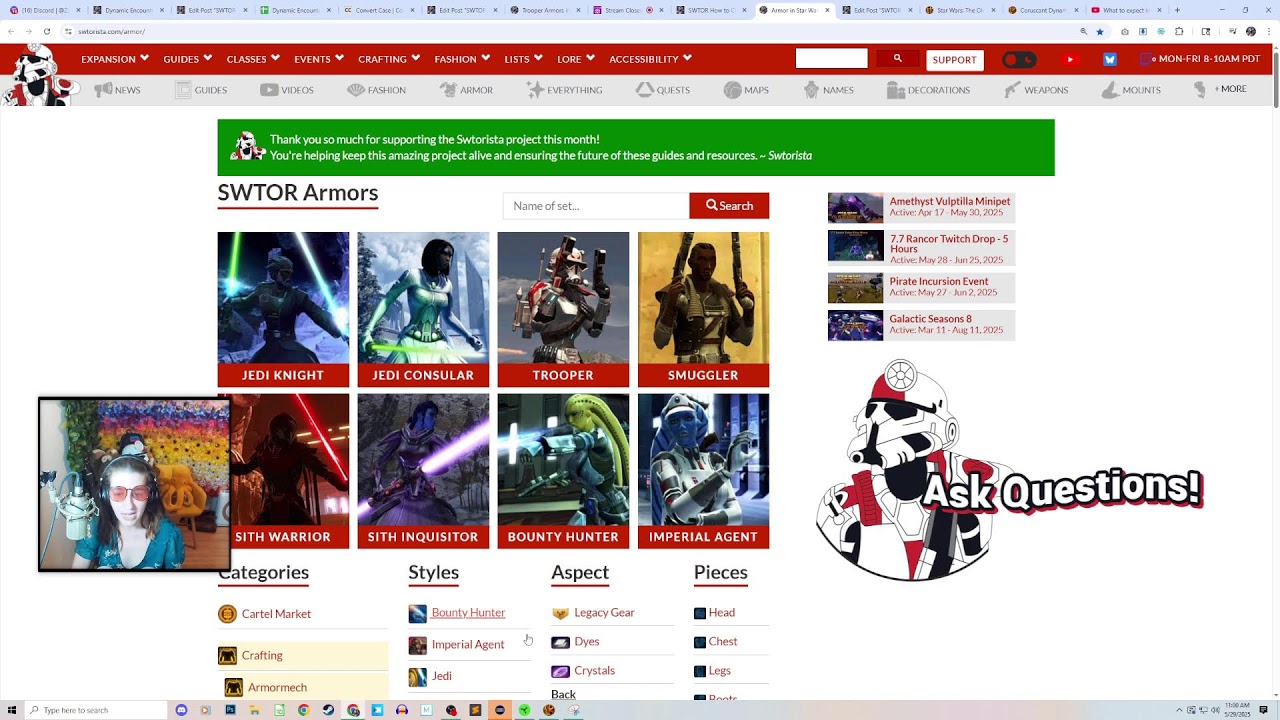Click the Dyes aspect icon
This screenshot has height=720, width=1280.
tap(560, 642)
